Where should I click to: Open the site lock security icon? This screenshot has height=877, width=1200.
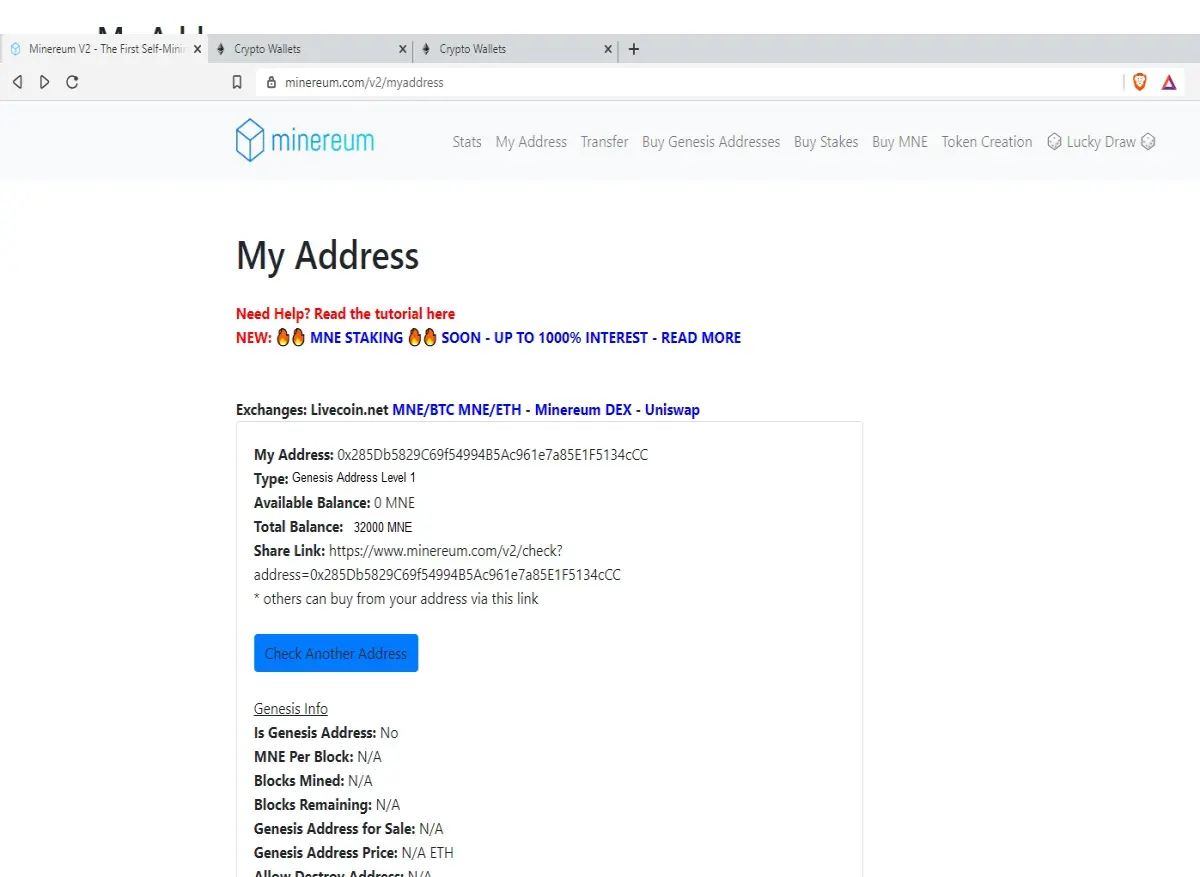click(x=270, y=83)
